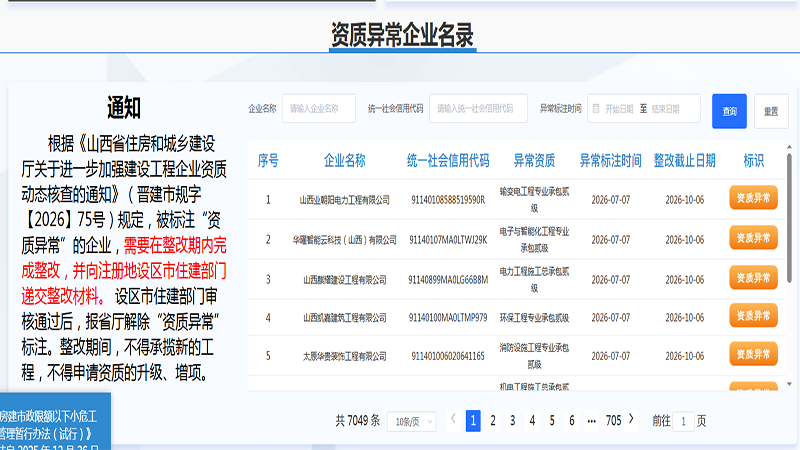Viewport: 800px width, 450px height.
Task: Click credit code 91140108588519590R
Action: (448, 200)
